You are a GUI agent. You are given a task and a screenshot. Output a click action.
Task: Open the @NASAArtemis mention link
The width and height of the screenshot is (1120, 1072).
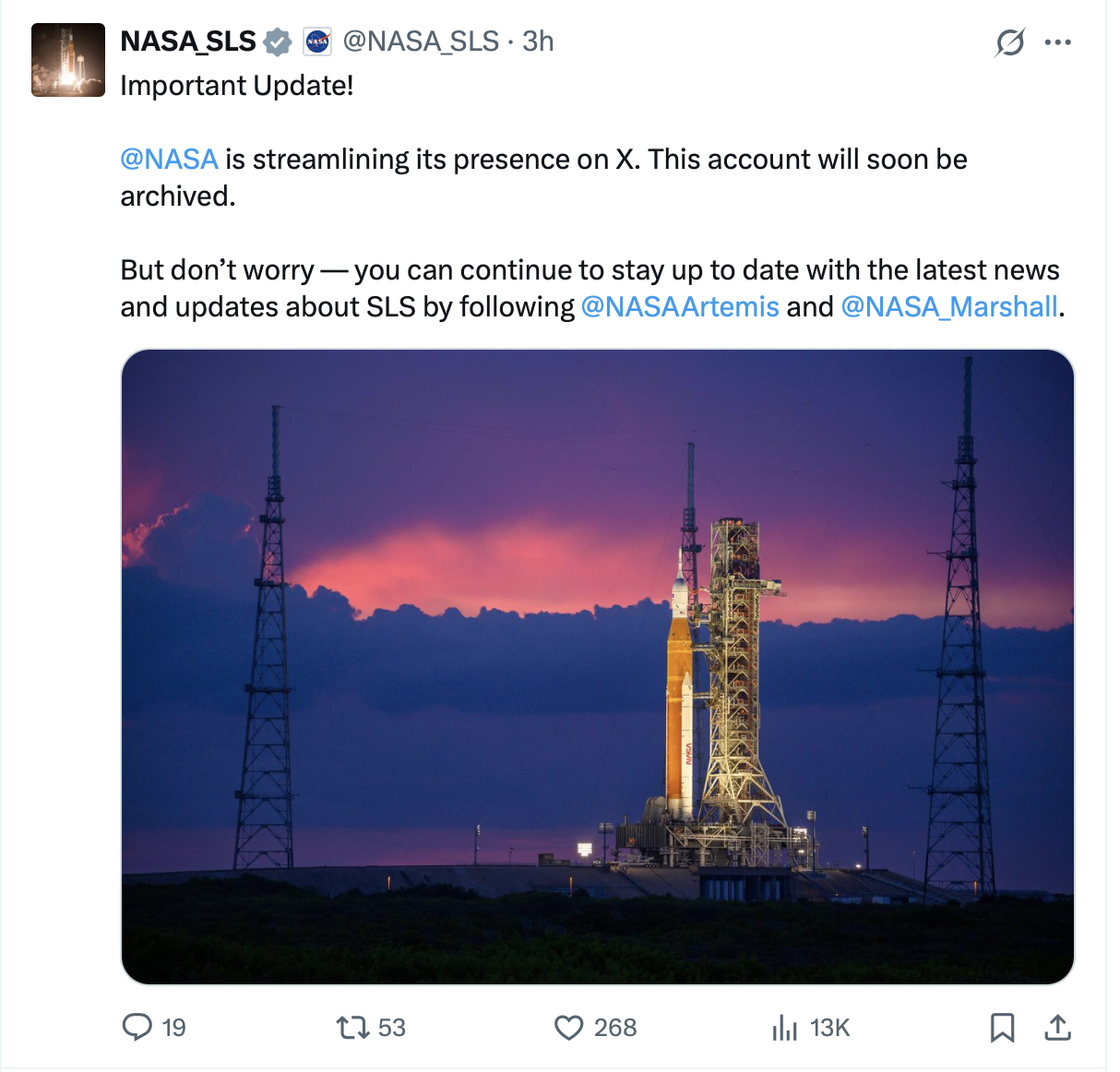[x=680, y=306]
